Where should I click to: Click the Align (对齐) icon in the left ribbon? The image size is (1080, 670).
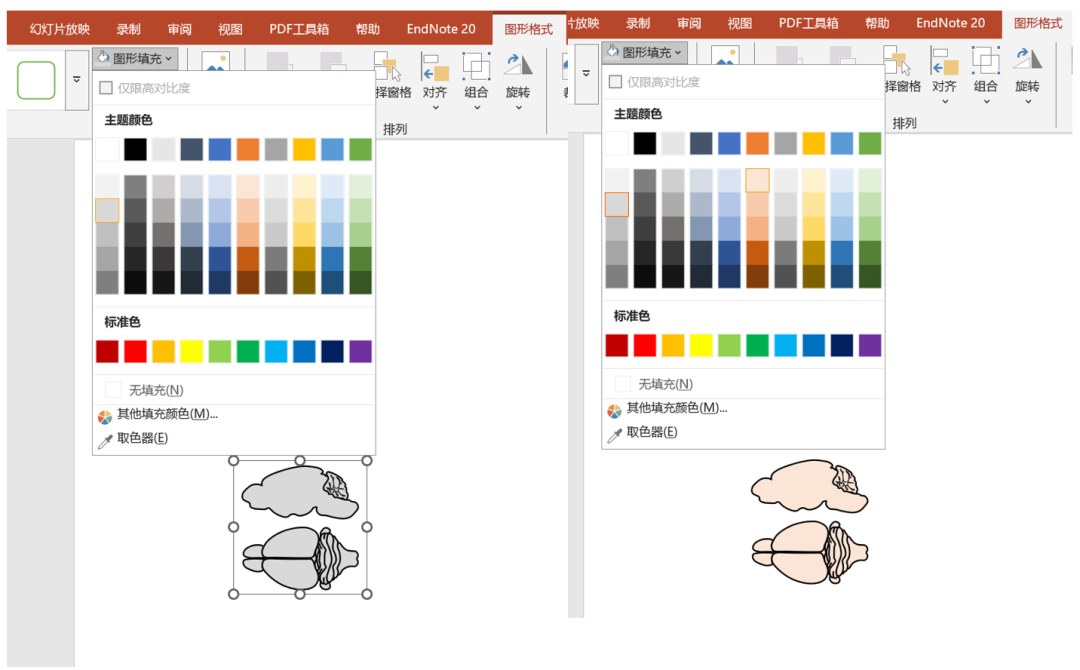[x=435, y=66]
